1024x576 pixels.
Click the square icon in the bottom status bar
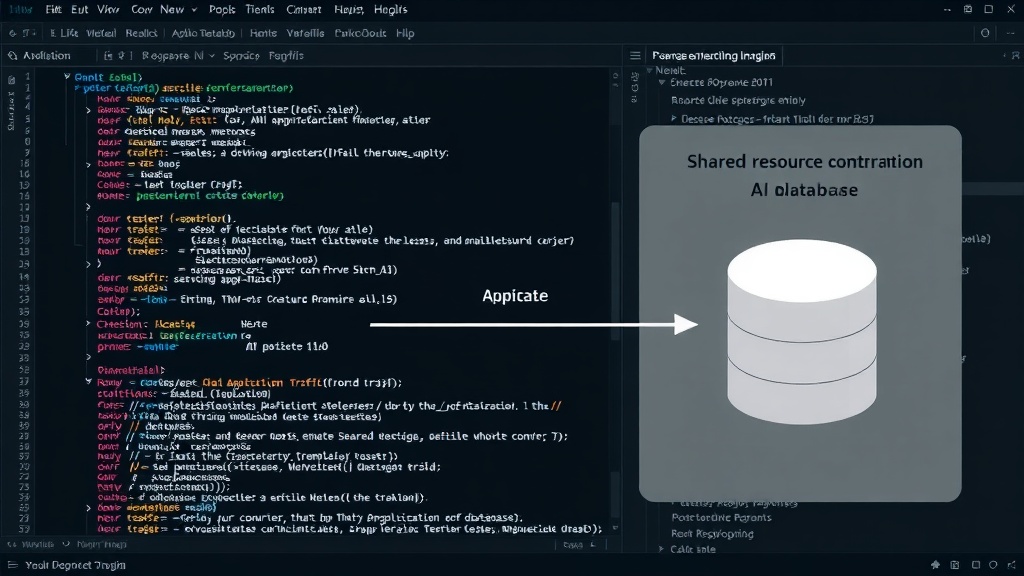click(x=976, y=565)
